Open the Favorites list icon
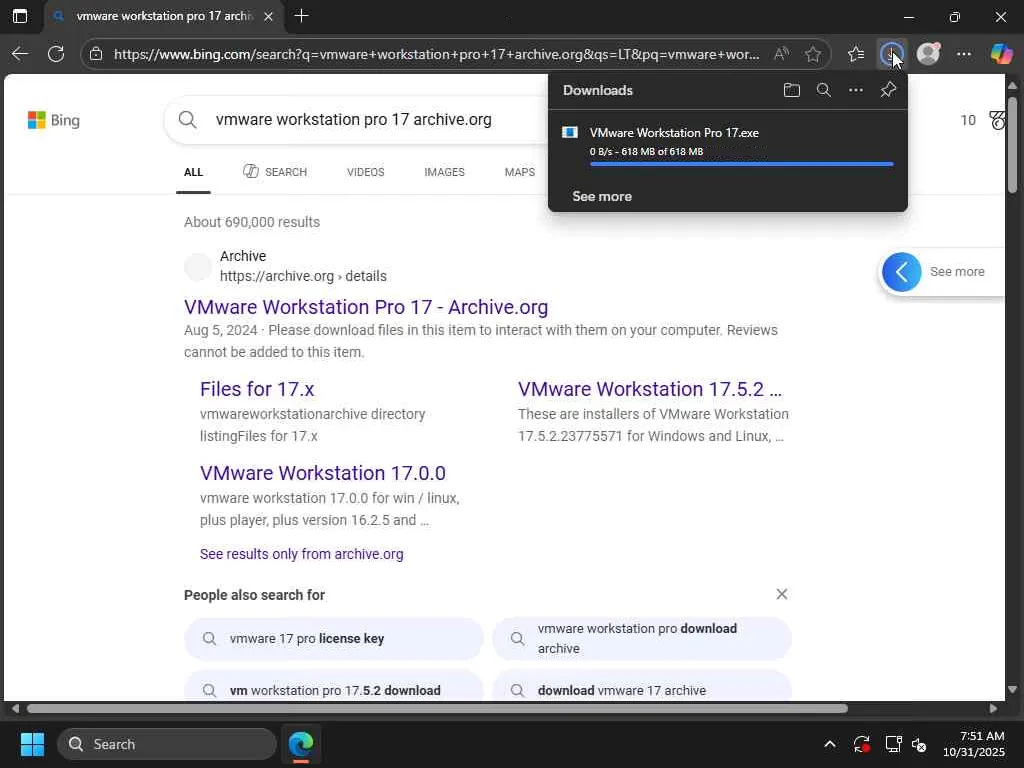The image size is (1024, 768). click(x=856, y=54)
